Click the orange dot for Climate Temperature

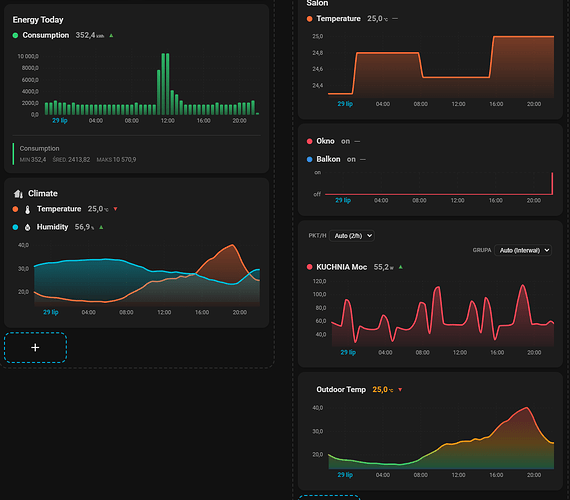[15, 209]
